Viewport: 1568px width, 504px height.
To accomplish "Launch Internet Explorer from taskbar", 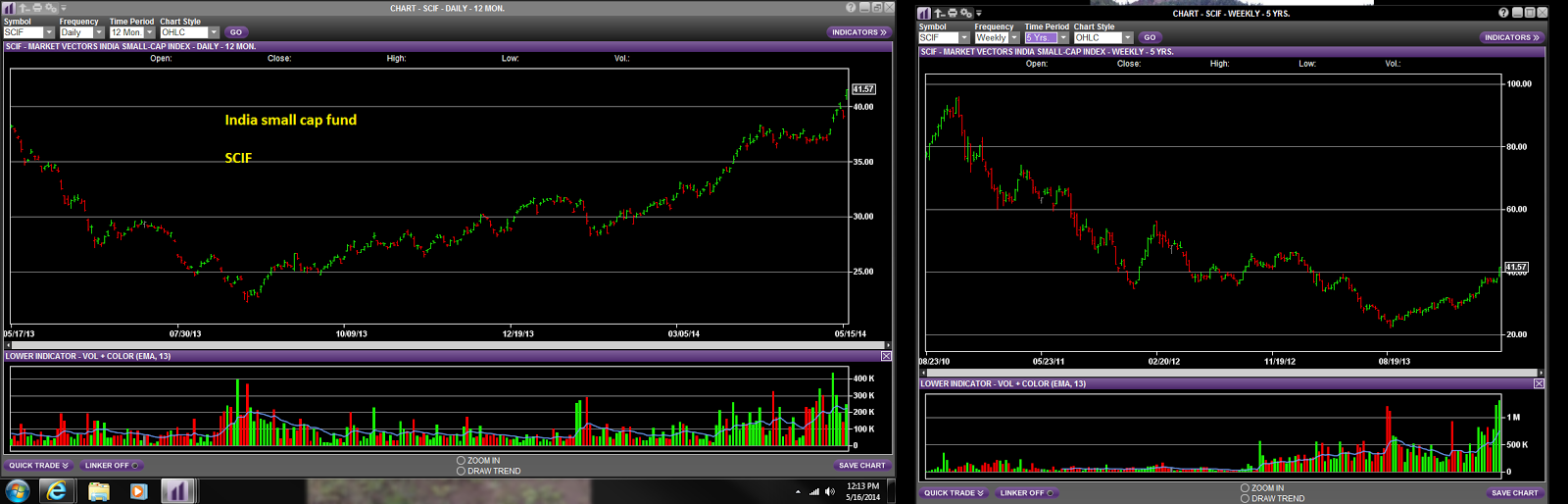I will tap(58, 490).
